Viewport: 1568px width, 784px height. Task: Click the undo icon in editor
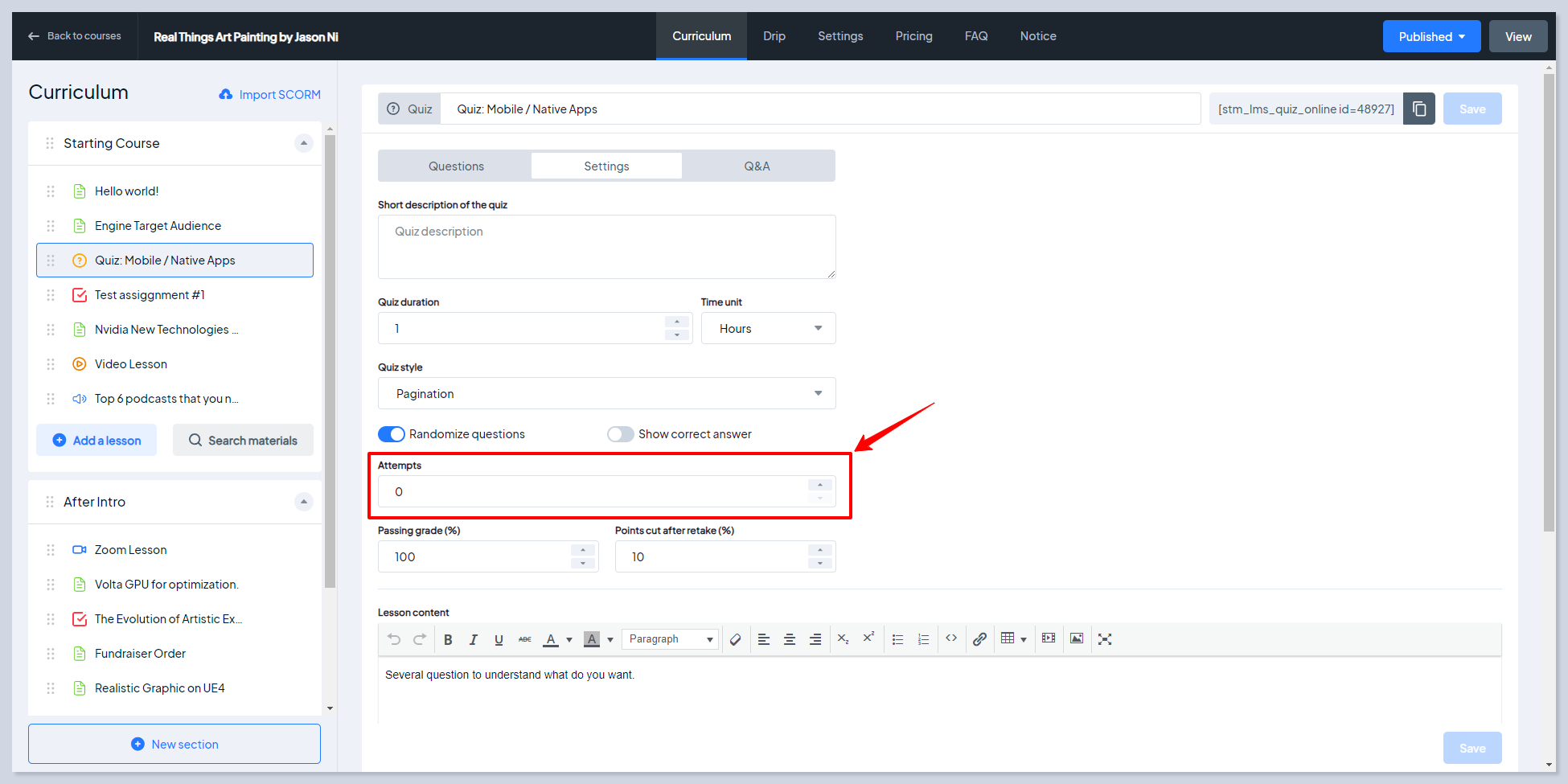tap(394, 639)
